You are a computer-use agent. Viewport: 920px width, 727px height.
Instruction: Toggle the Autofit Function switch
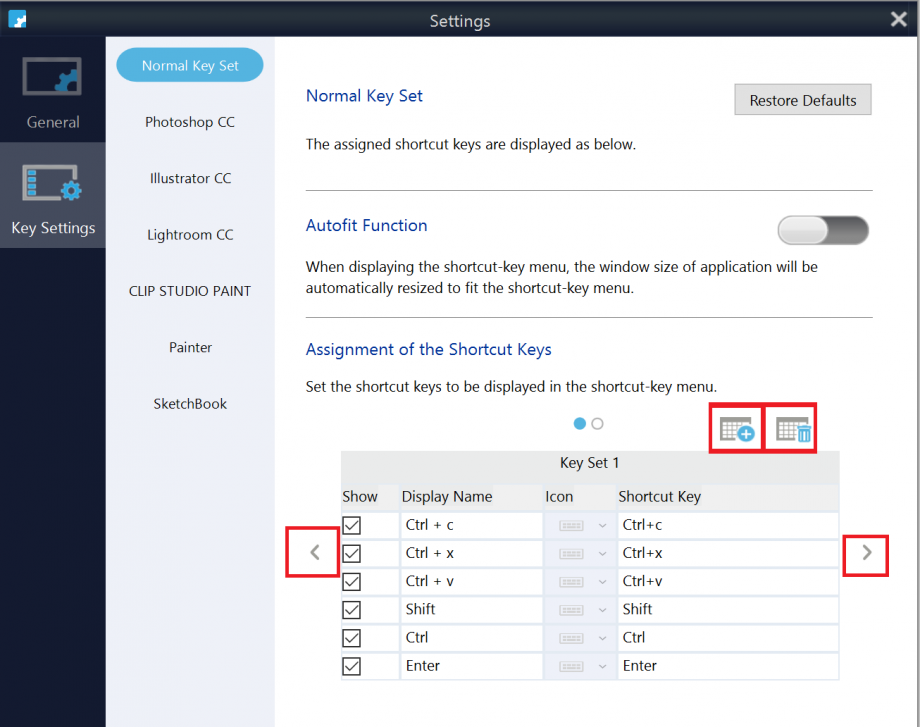[823, 230]
